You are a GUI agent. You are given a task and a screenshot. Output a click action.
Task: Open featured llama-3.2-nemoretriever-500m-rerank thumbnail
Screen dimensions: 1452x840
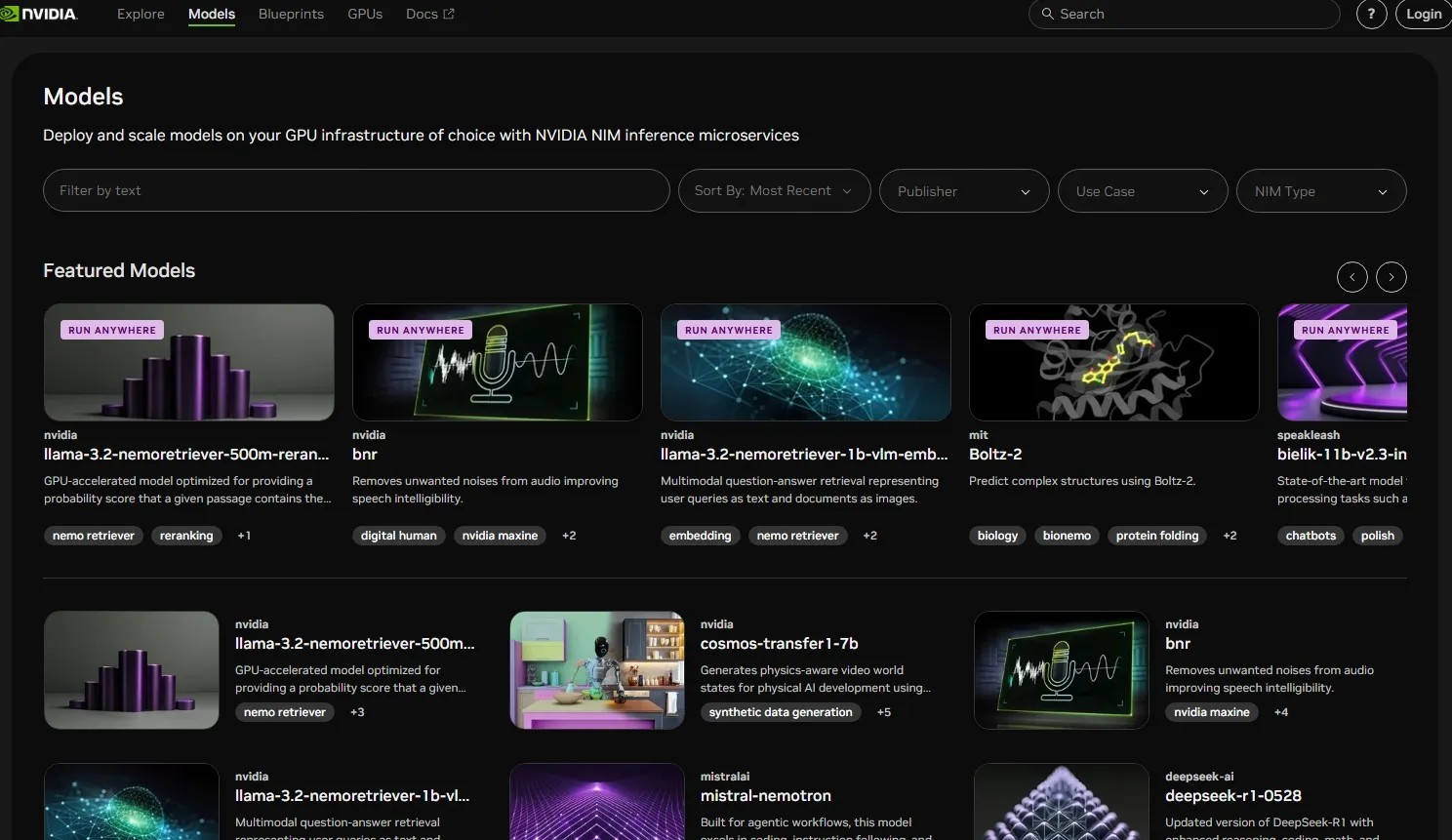pos(189,363)
